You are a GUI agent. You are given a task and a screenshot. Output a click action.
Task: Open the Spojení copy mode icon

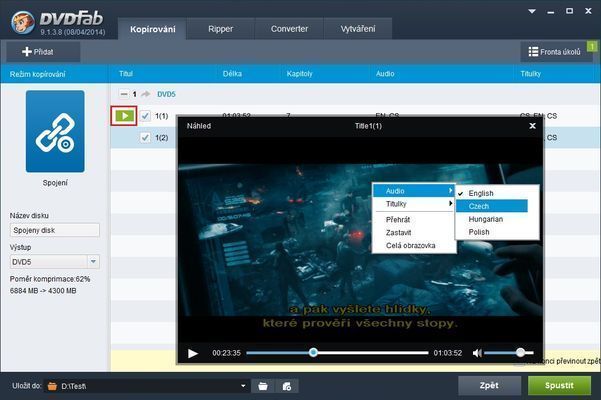coord(55,131)
